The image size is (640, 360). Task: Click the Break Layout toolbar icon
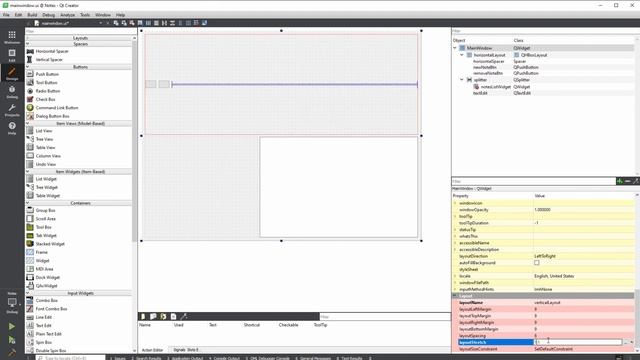[196, 23]
